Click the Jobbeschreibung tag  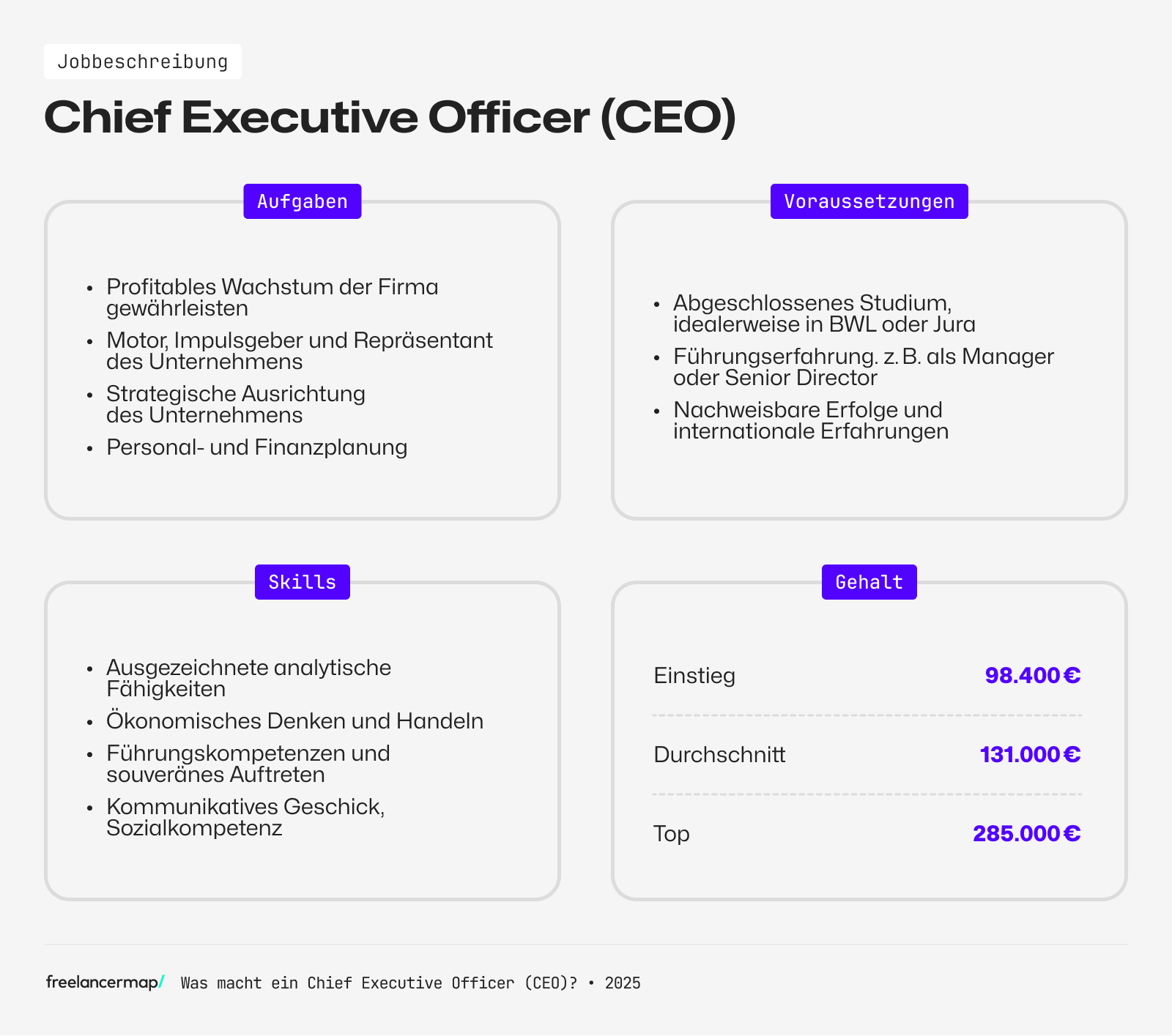[143, 62]
